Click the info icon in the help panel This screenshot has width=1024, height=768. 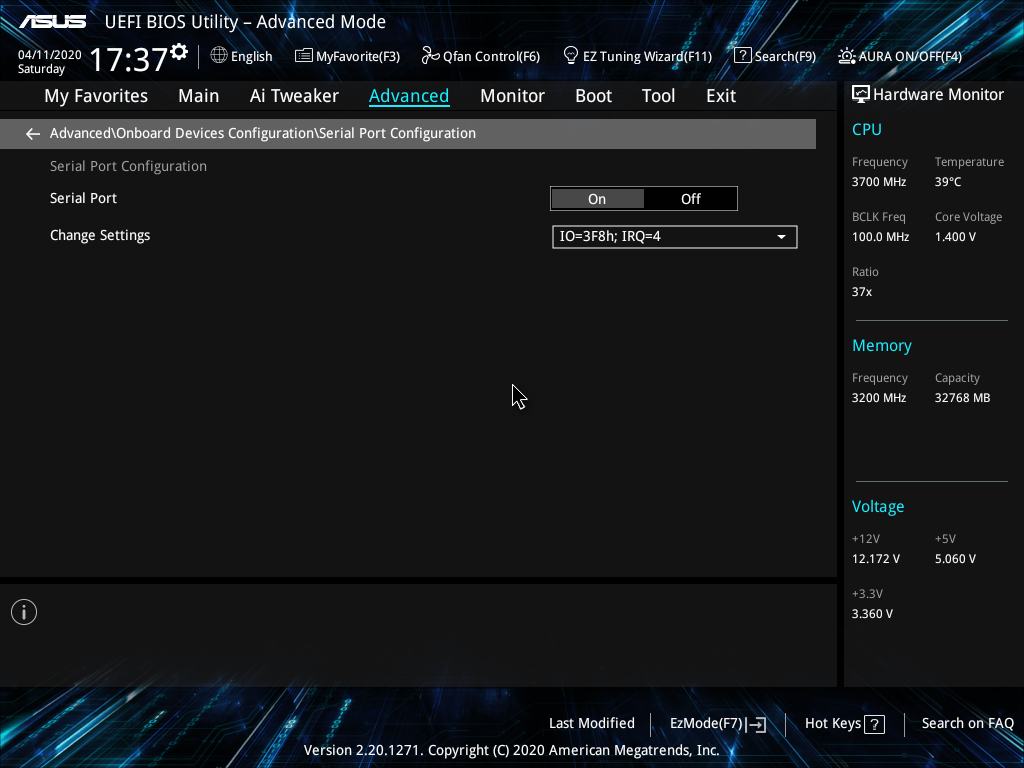(24, 613)
